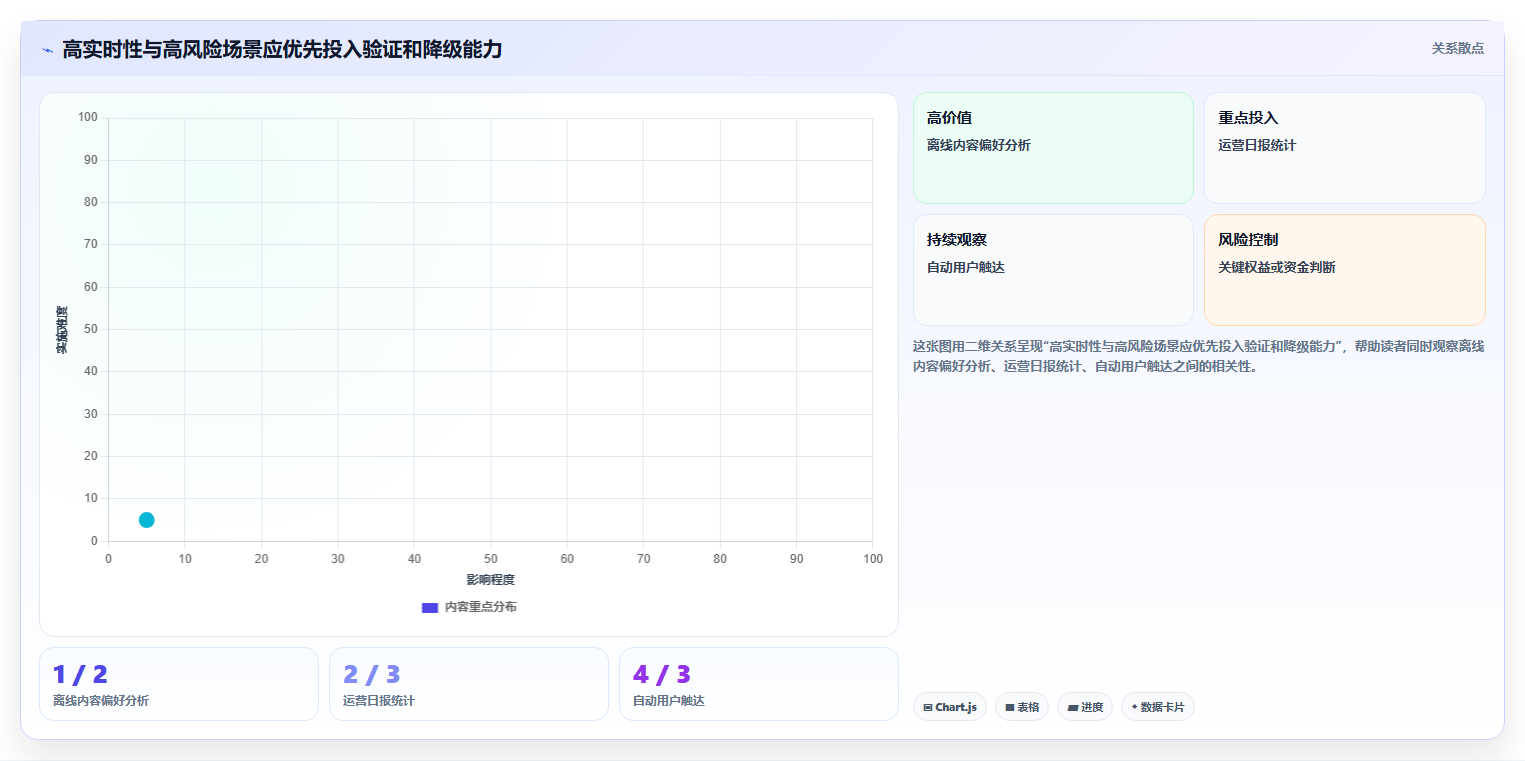1525x761 pixels.
Task: Click the Chart.js tag chip
Action: [950, 707]
